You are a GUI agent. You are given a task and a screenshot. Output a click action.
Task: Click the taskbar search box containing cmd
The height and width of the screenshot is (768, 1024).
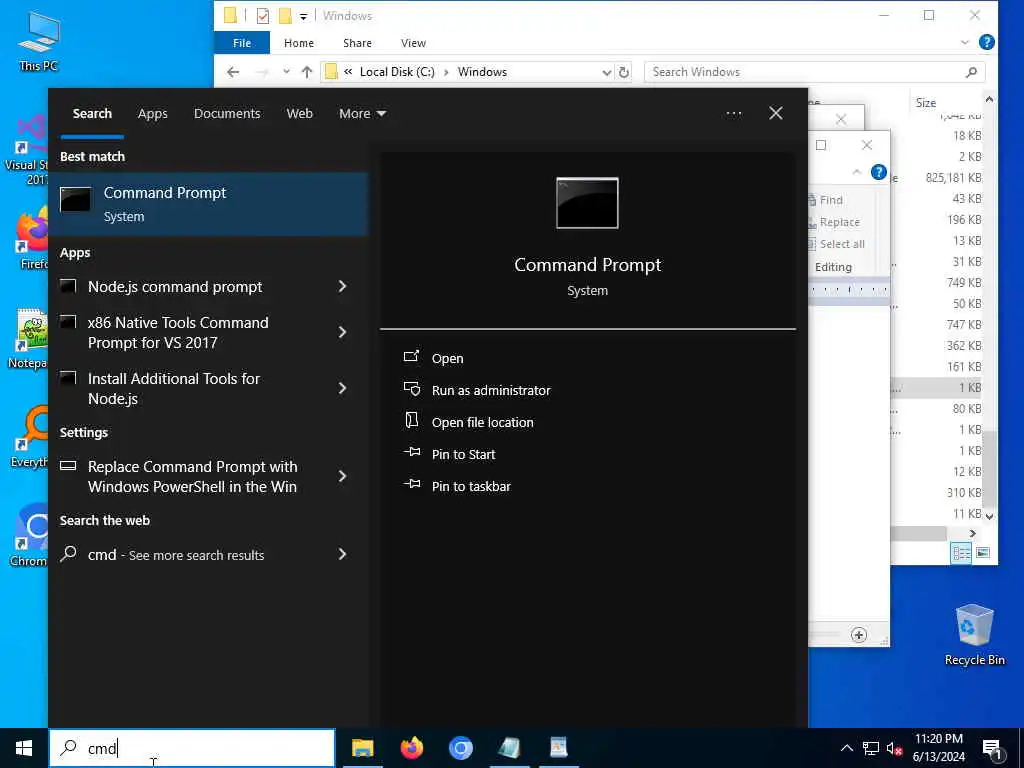tap(192, 748)
